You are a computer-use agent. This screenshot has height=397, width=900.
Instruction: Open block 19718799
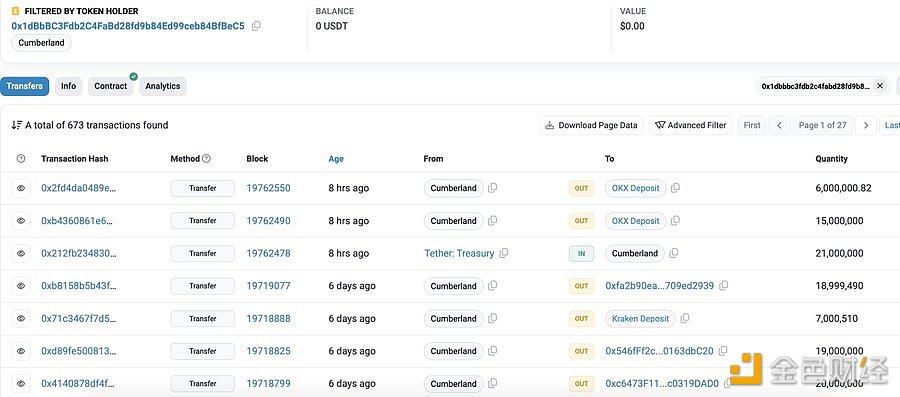click(268, 384)
